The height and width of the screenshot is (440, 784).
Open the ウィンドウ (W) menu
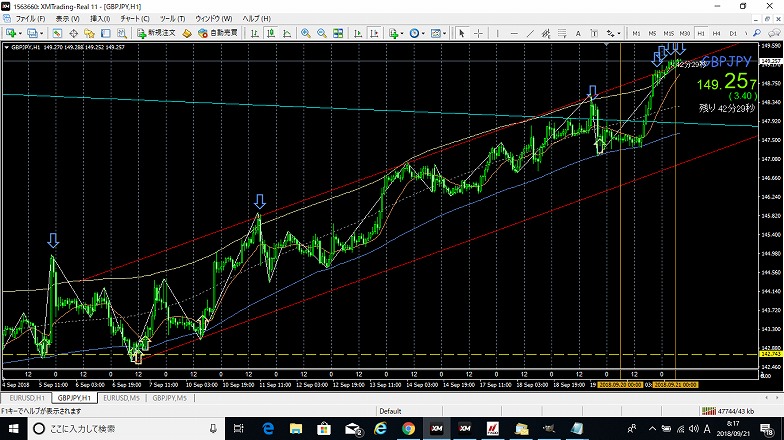click(214, 18)
